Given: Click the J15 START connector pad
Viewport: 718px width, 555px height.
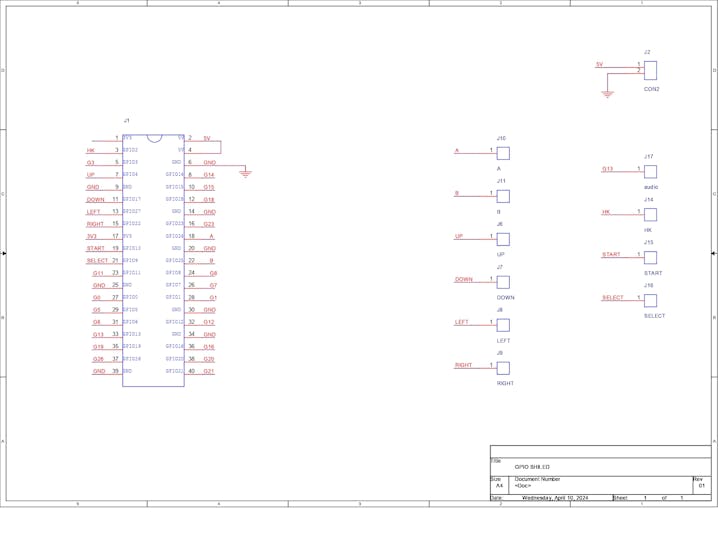Looking at the screenshot, I should [650, 258].
